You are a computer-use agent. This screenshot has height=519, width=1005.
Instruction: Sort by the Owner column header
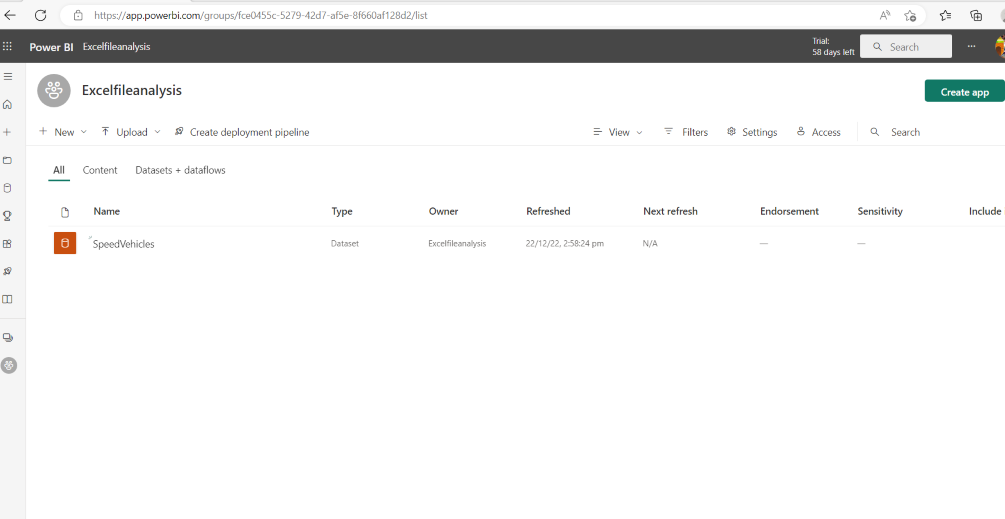coord(444,211)
